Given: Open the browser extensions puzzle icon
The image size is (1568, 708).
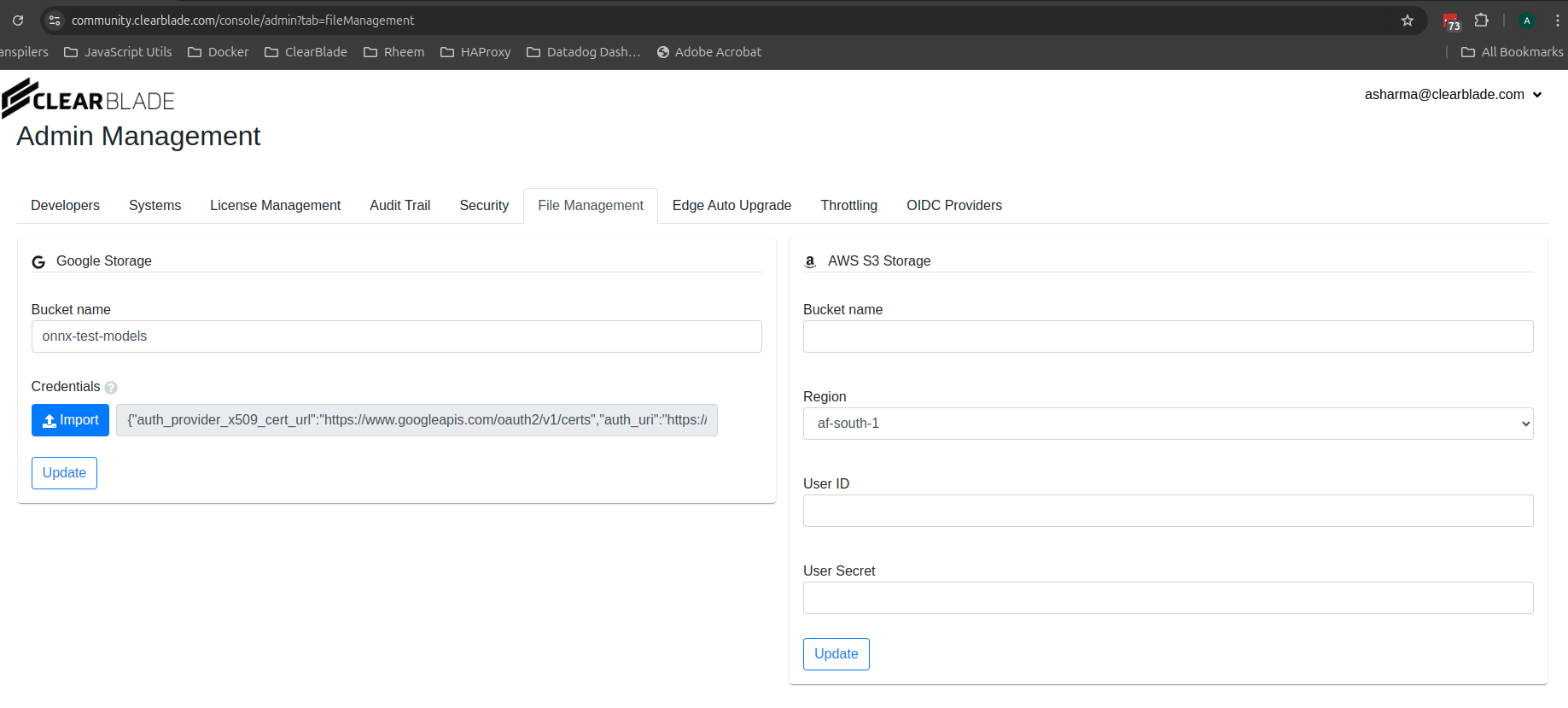Looking at the screenshot, I should click(1482, 20).
